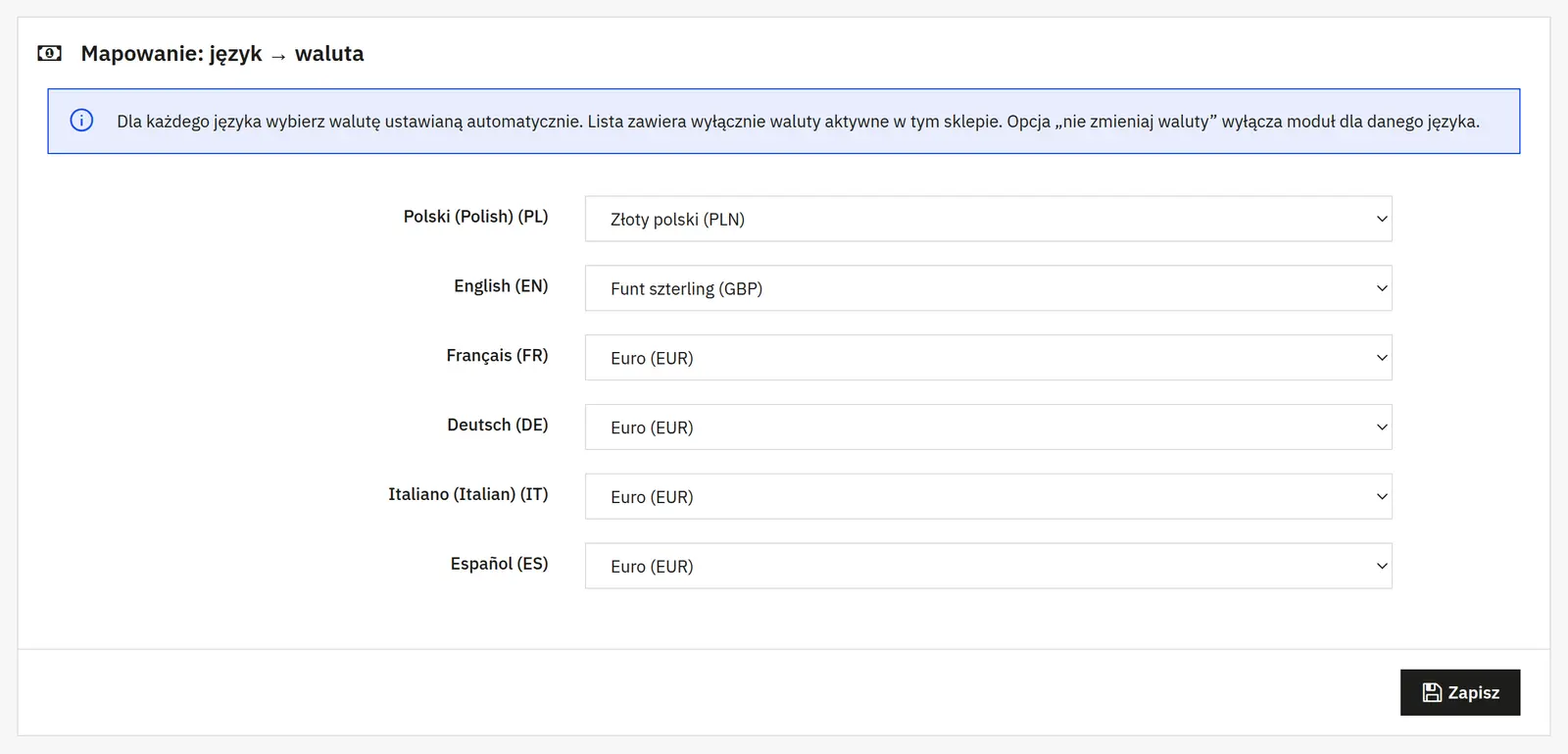
Task: Choose a currency for Deutsch (DE)
Action: point(988,427)
